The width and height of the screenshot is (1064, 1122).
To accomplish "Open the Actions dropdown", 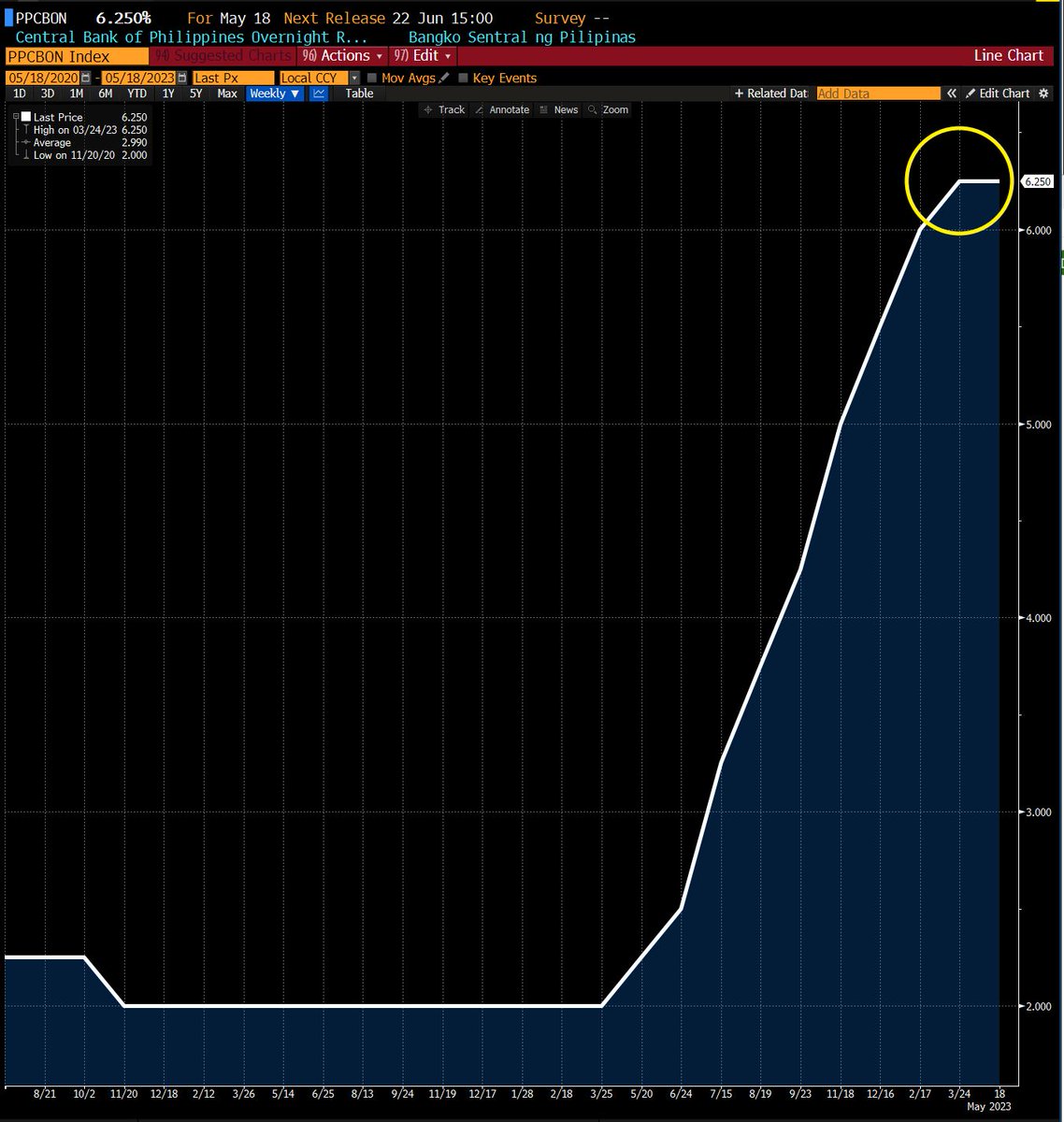I will coord(342,56).
